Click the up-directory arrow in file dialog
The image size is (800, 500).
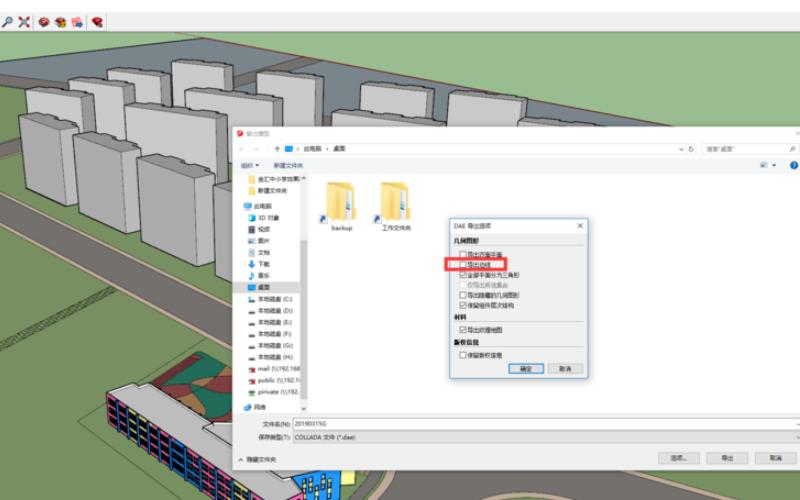277,148
